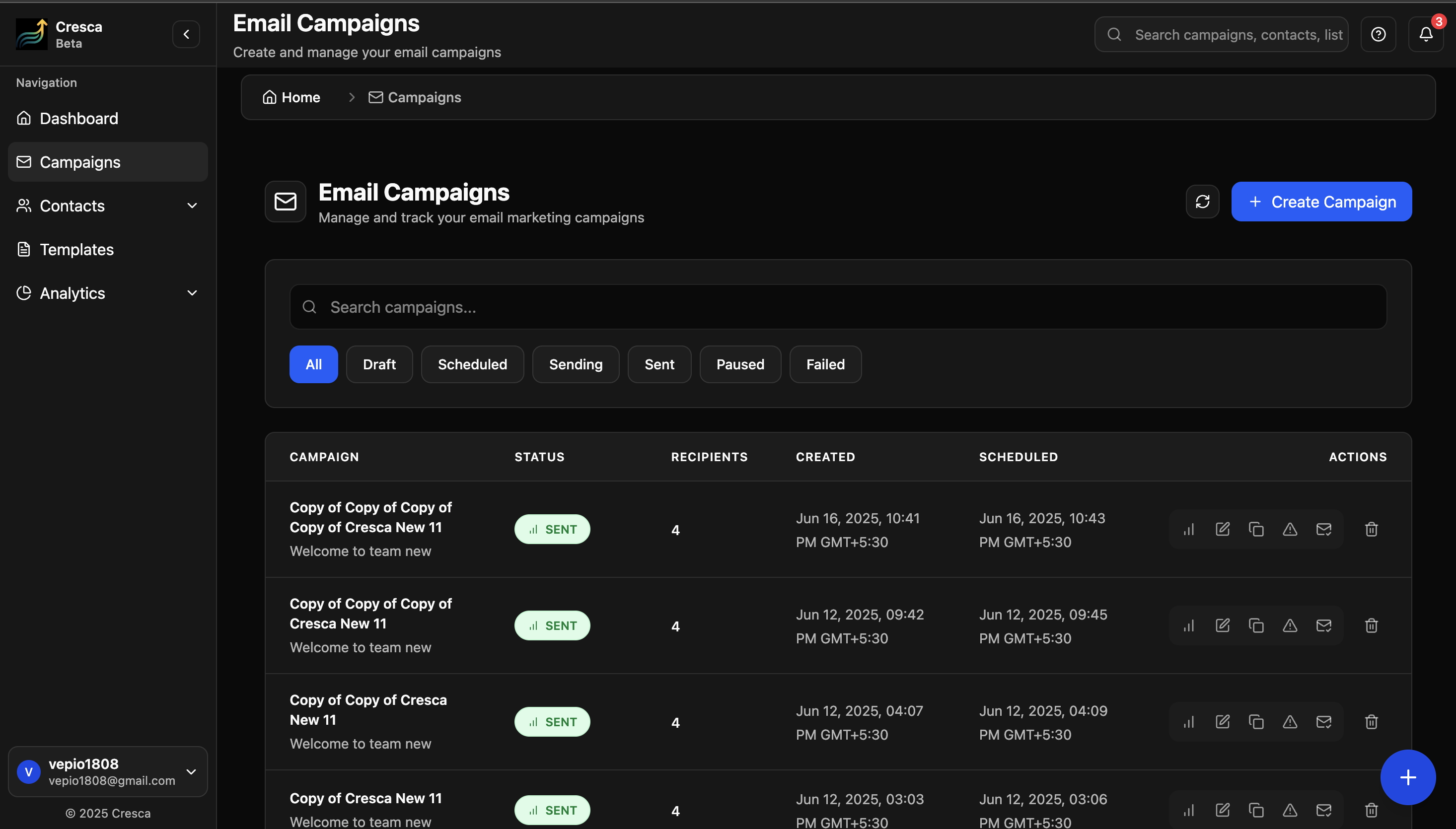Screen dimensions: 1456x829
Task: Open Templates in sidebar navigation
Action: click(108, 249)
